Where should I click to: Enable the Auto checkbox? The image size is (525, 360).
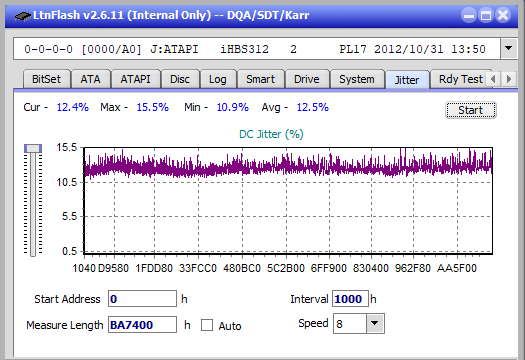point(207,325)
